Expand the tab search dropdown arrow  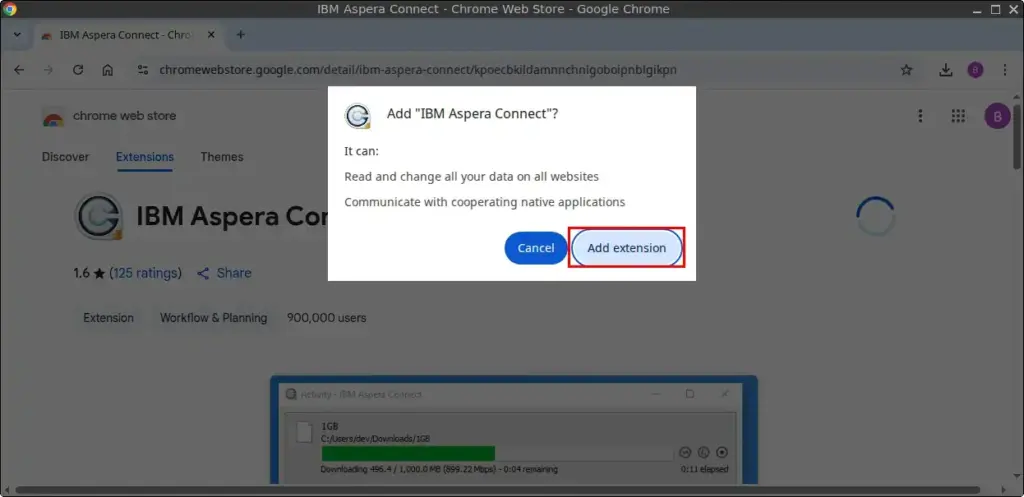pos(17,35)
